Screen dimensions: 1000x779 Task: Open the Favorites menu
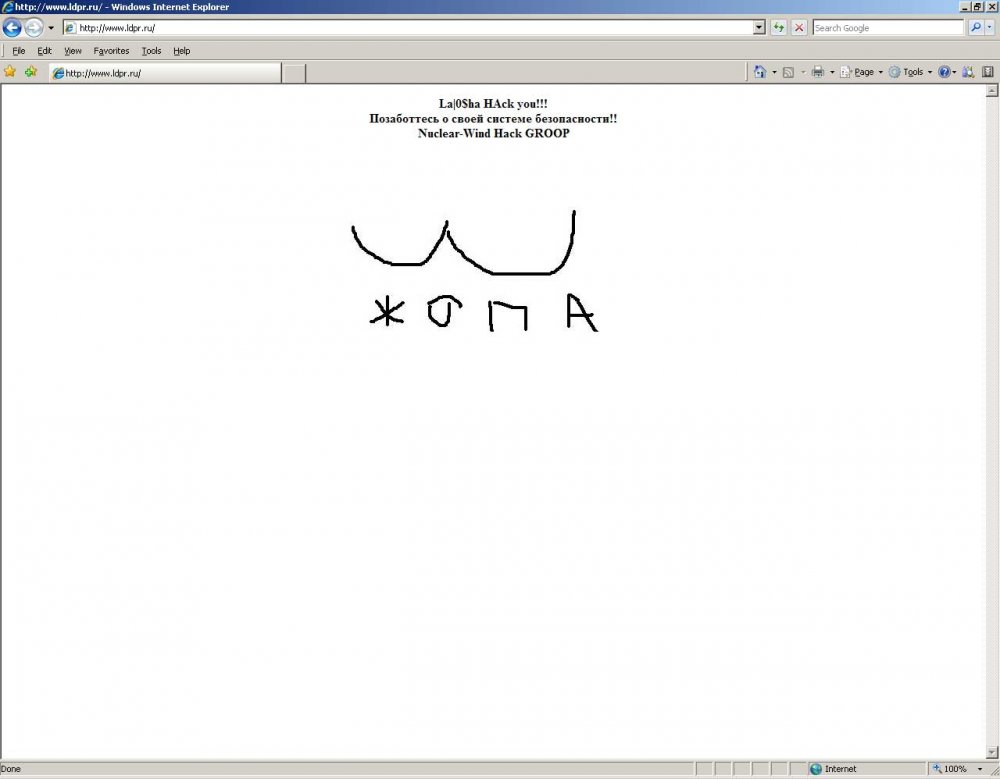click(x=111, y=51)
